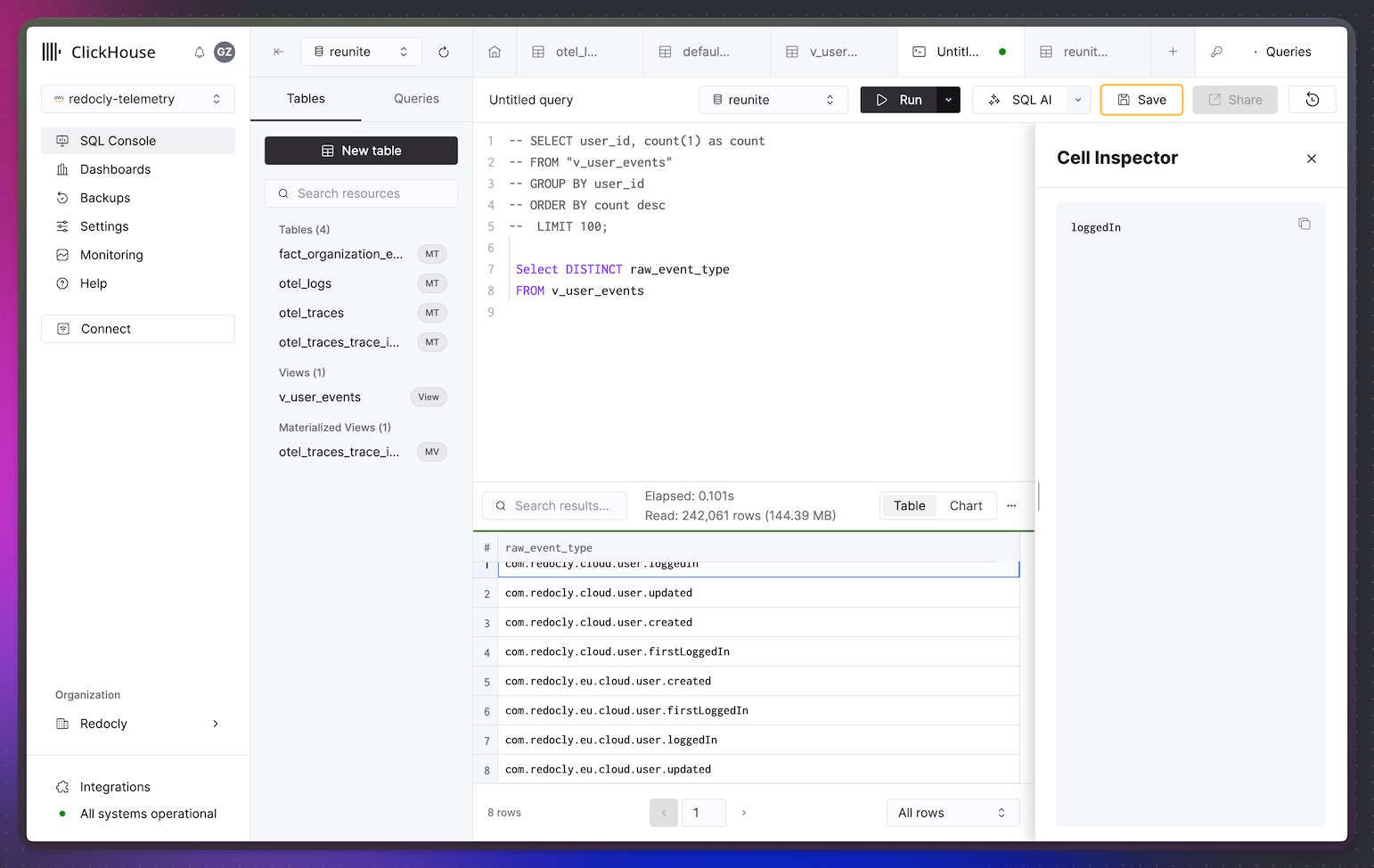Screen dimensions: 1374x868
Task: Click the SQL AI button
Action: tap(1020, 100)
